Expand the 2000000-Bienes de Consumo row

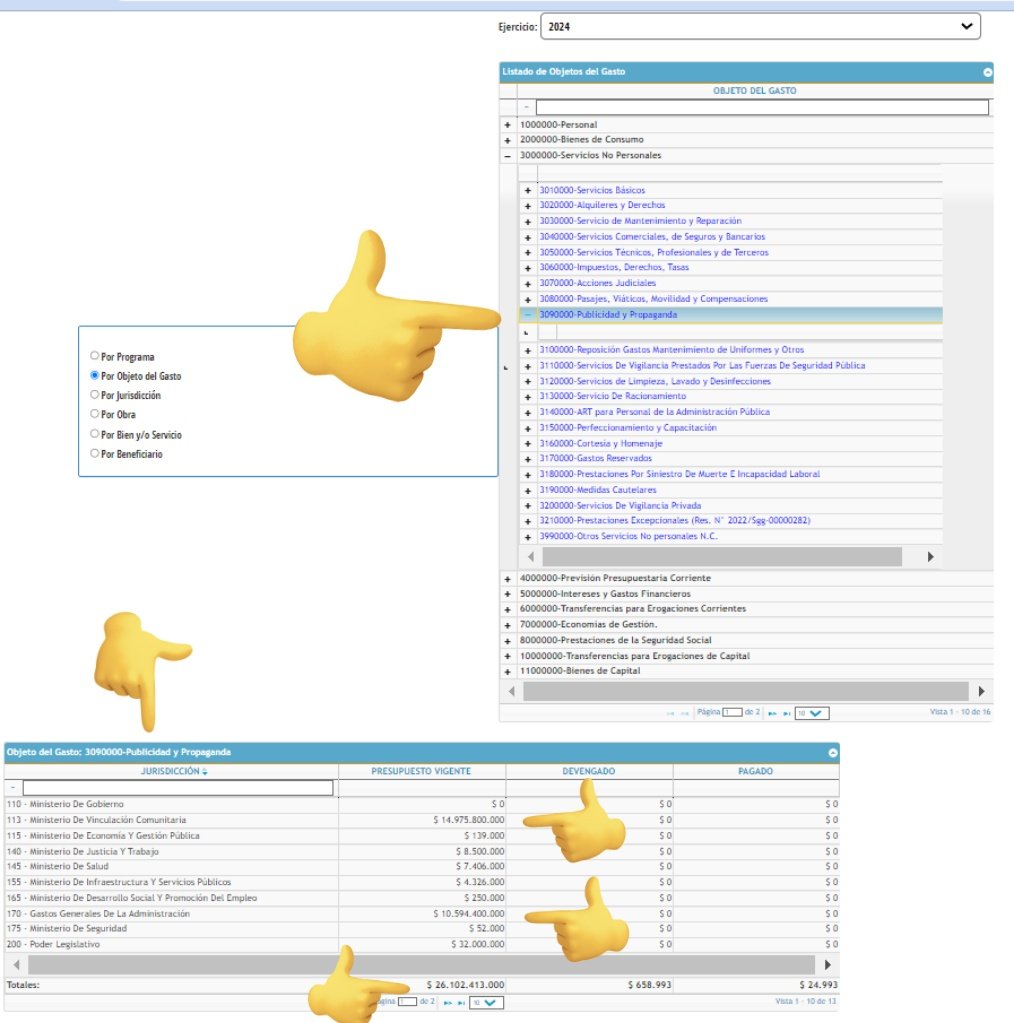[x=508, y=140]
